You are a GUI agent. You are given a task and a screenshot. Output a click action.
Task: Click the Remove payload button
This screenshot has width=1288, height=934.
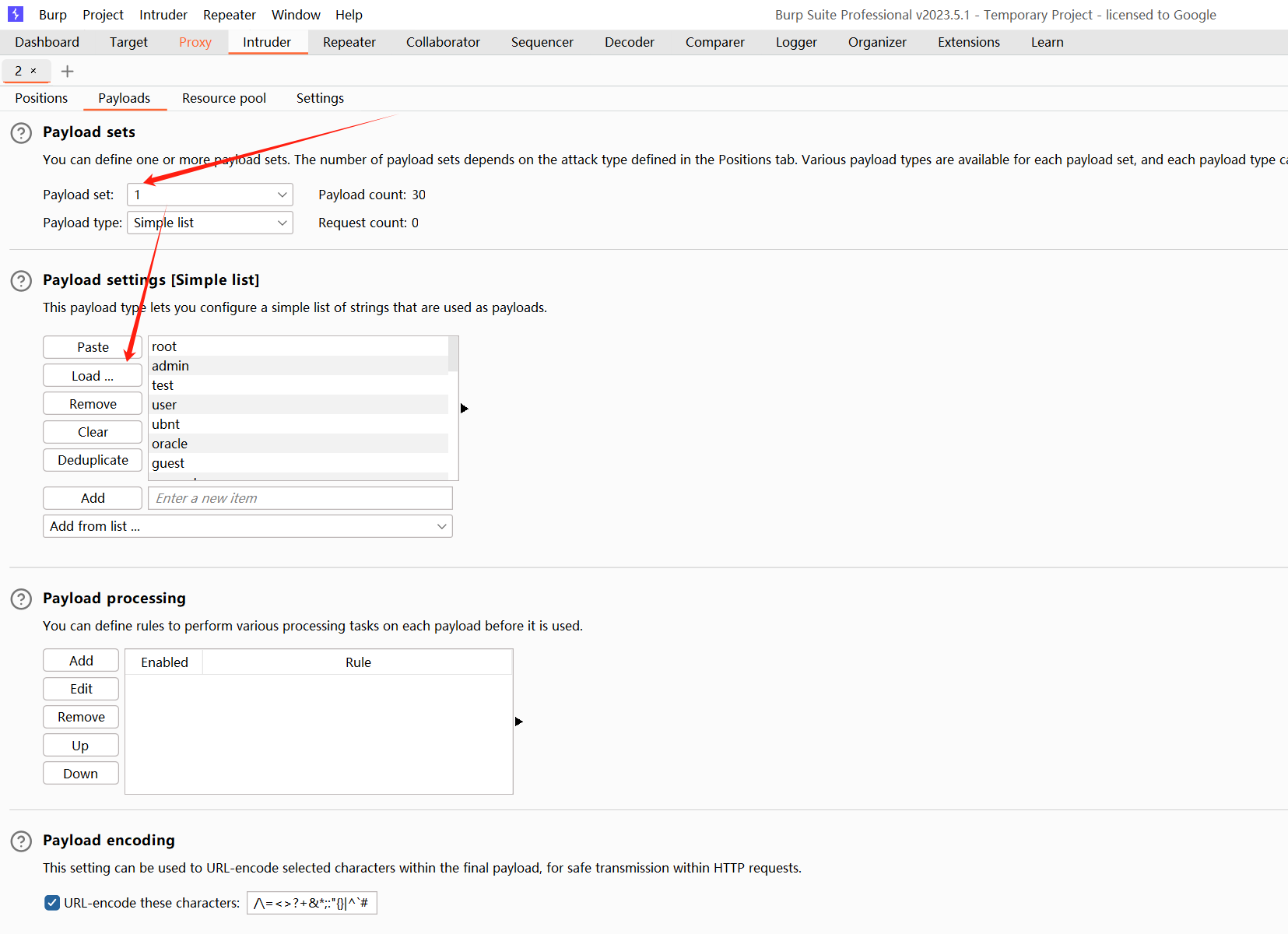click(93, 404)
